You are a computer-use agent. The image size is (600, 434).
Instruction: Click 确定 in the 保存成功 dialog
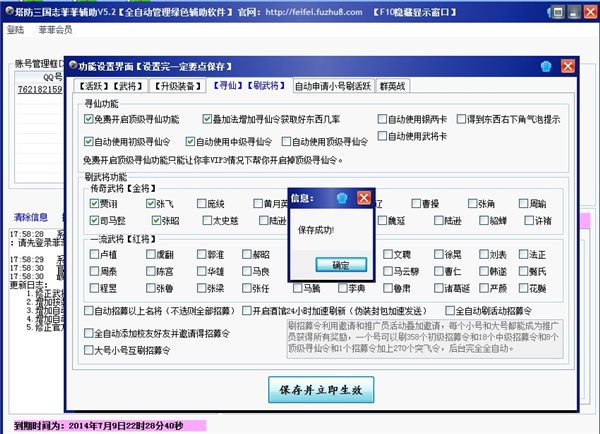click(x=341, y=265)
